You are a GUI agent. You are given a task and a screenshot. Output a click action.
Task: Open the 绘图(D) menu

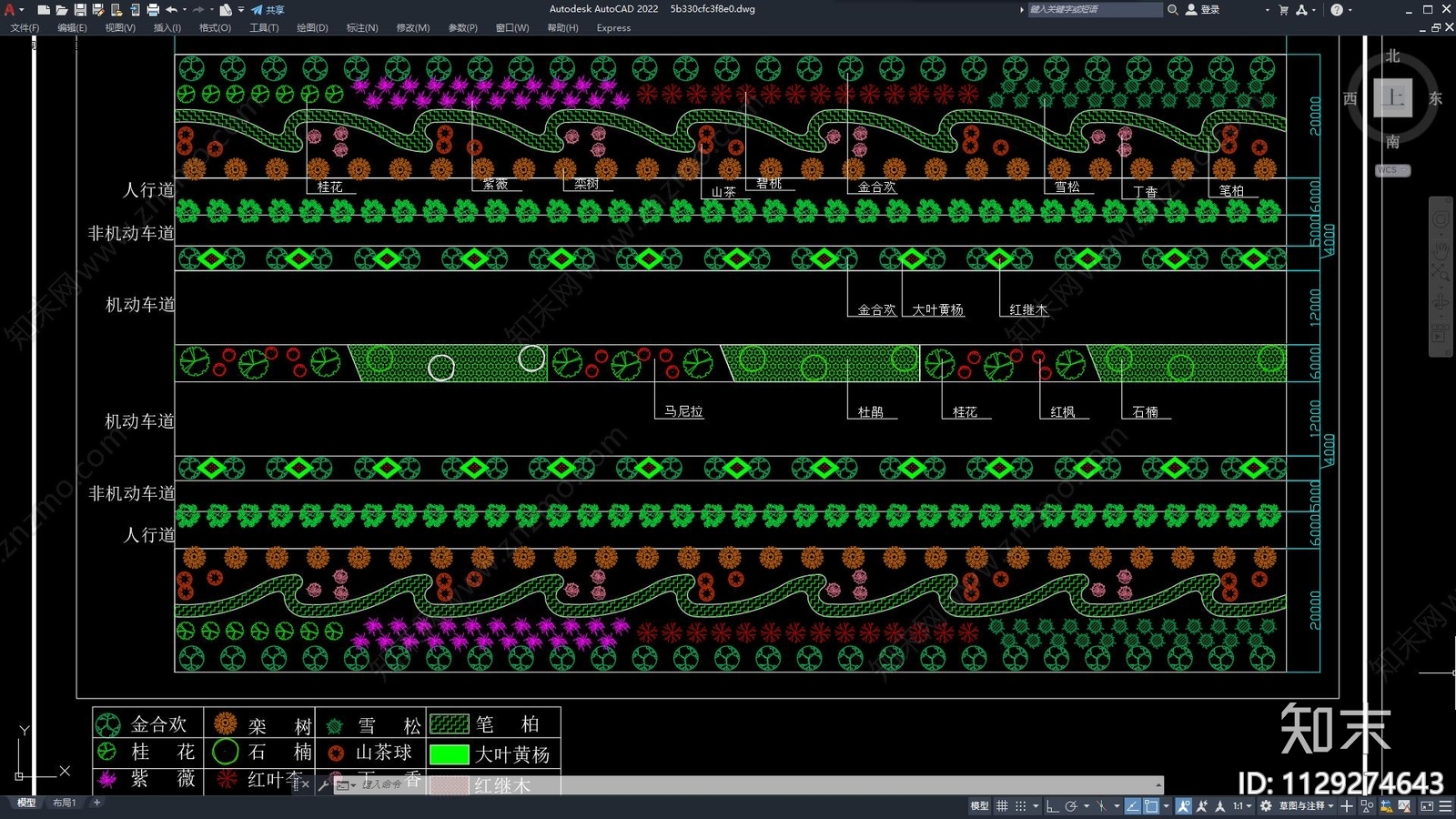click(312, 28)
